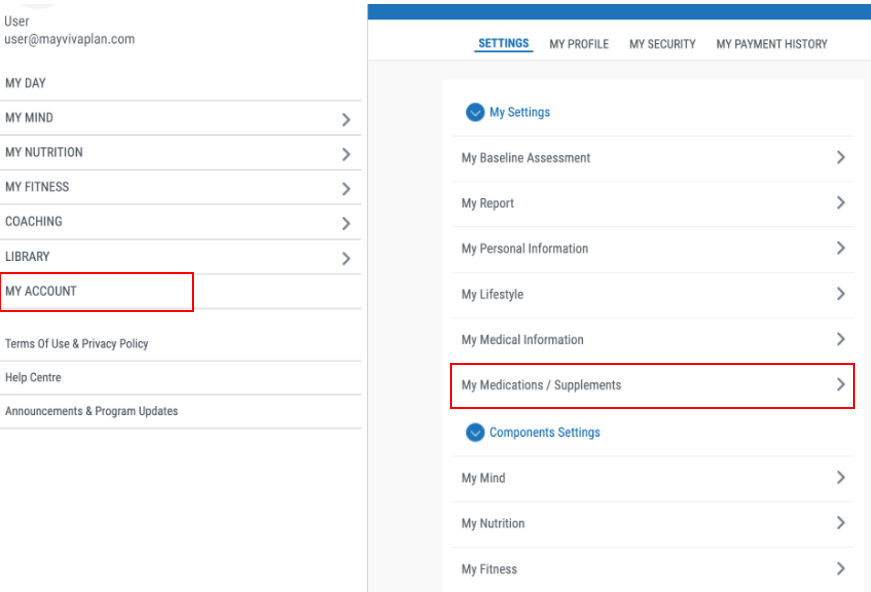The height and width of the screenshot is (592, 871).
Task: Open the Help Centre link
Action: [33, 377]
